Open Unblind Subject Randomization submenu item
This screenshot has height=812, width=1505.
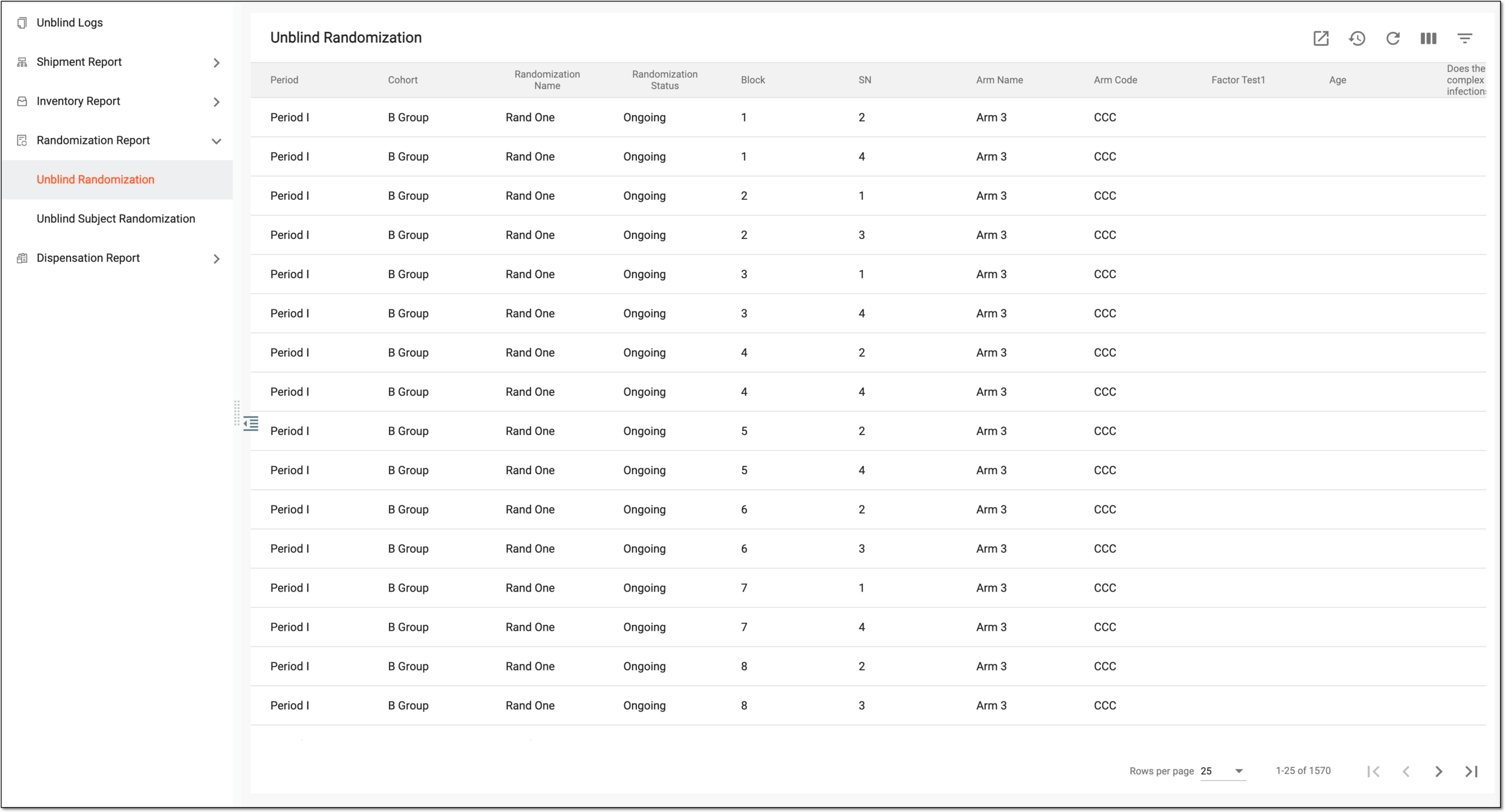[x=116, y=218]
